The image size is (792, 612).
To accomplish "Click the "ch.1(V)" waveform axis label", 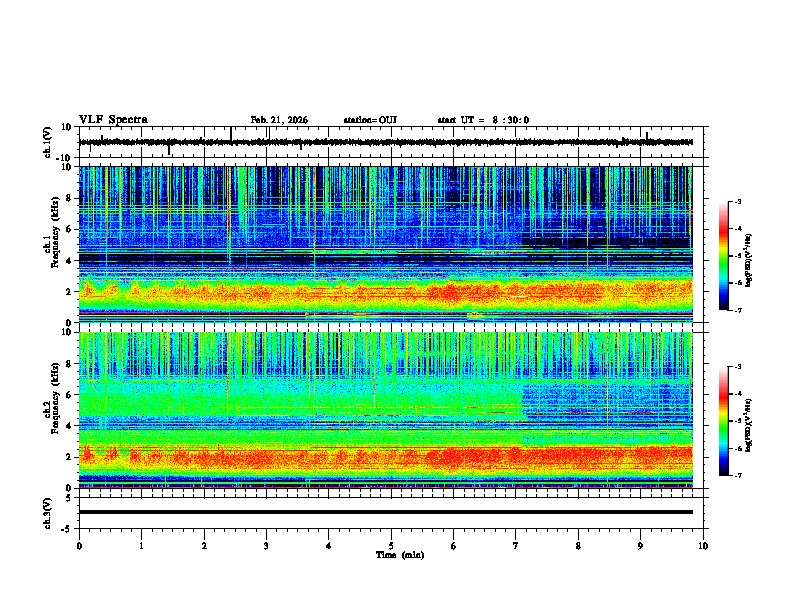I will pos(48,142).
